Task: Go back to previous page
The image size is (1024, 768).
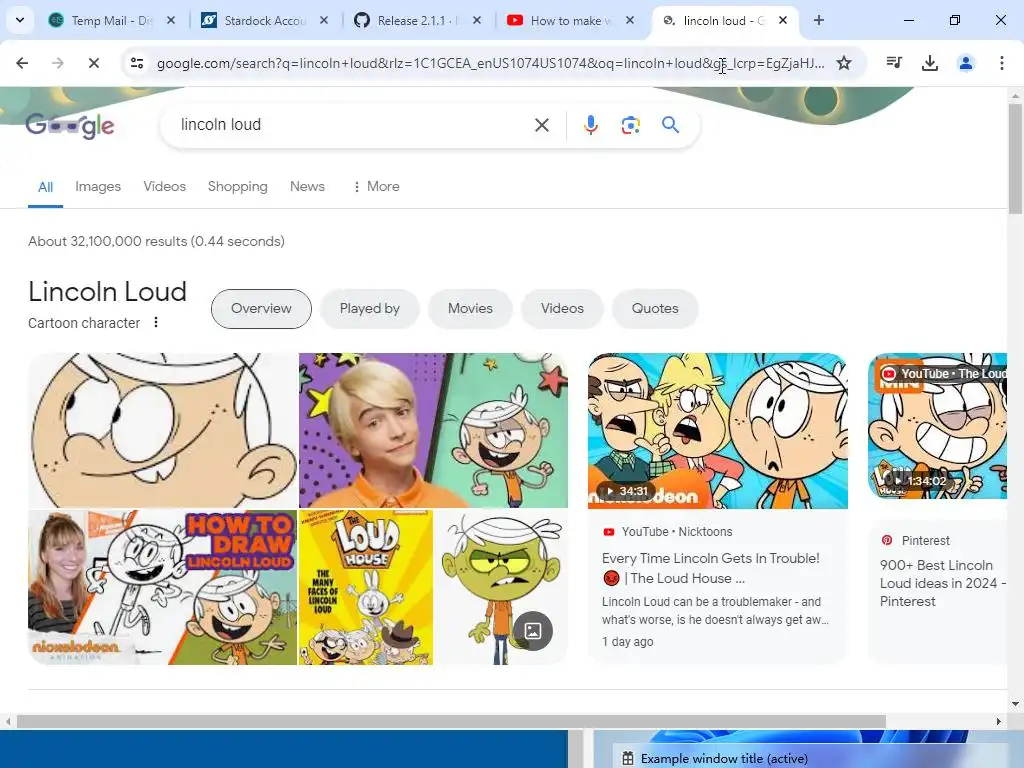Action: tap(22, 63)
